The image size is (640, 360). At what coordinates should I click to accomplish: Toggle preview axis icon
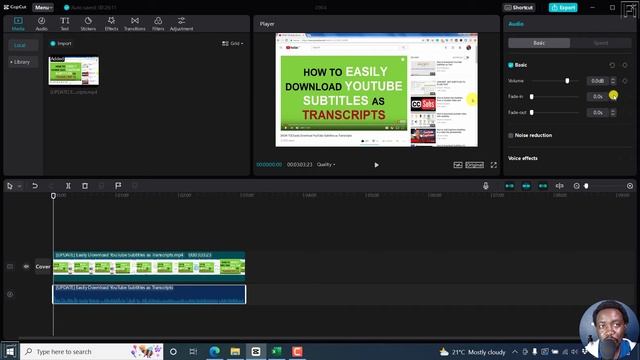(560, 186)
